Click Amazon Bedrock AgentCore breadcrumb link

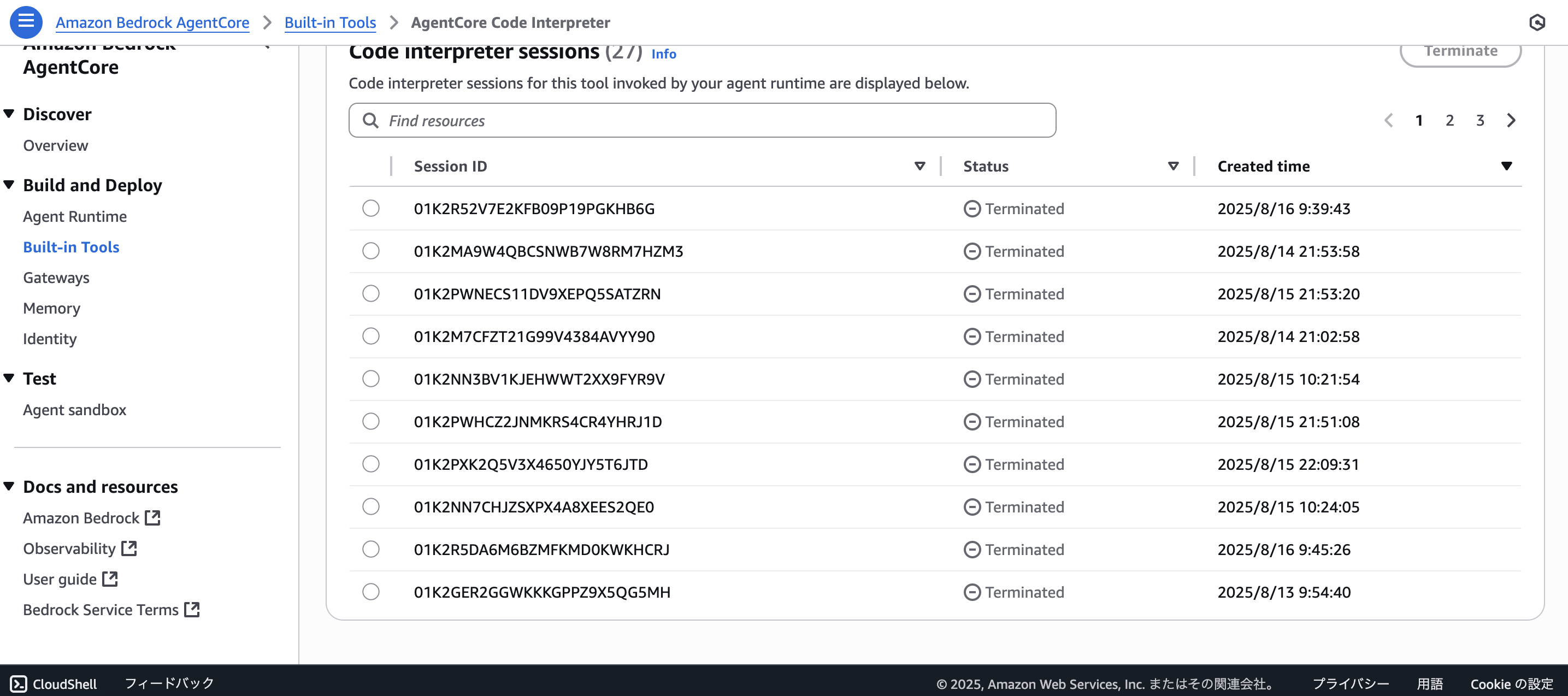[152, 22]
